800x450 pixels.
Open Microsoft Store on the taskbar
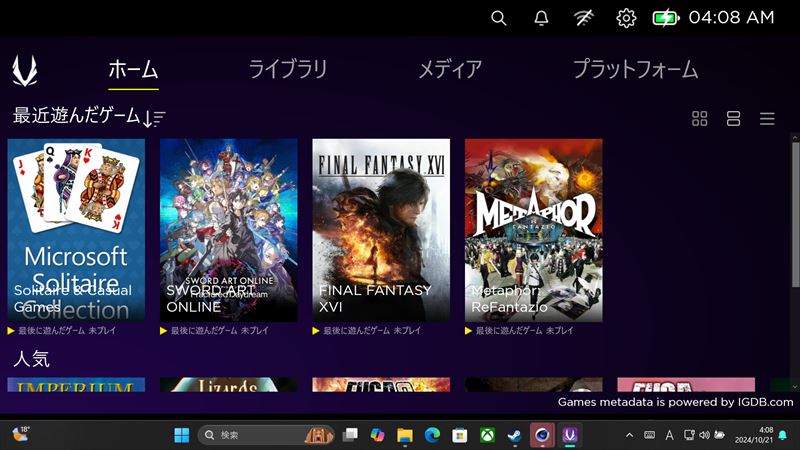point(460,435)
